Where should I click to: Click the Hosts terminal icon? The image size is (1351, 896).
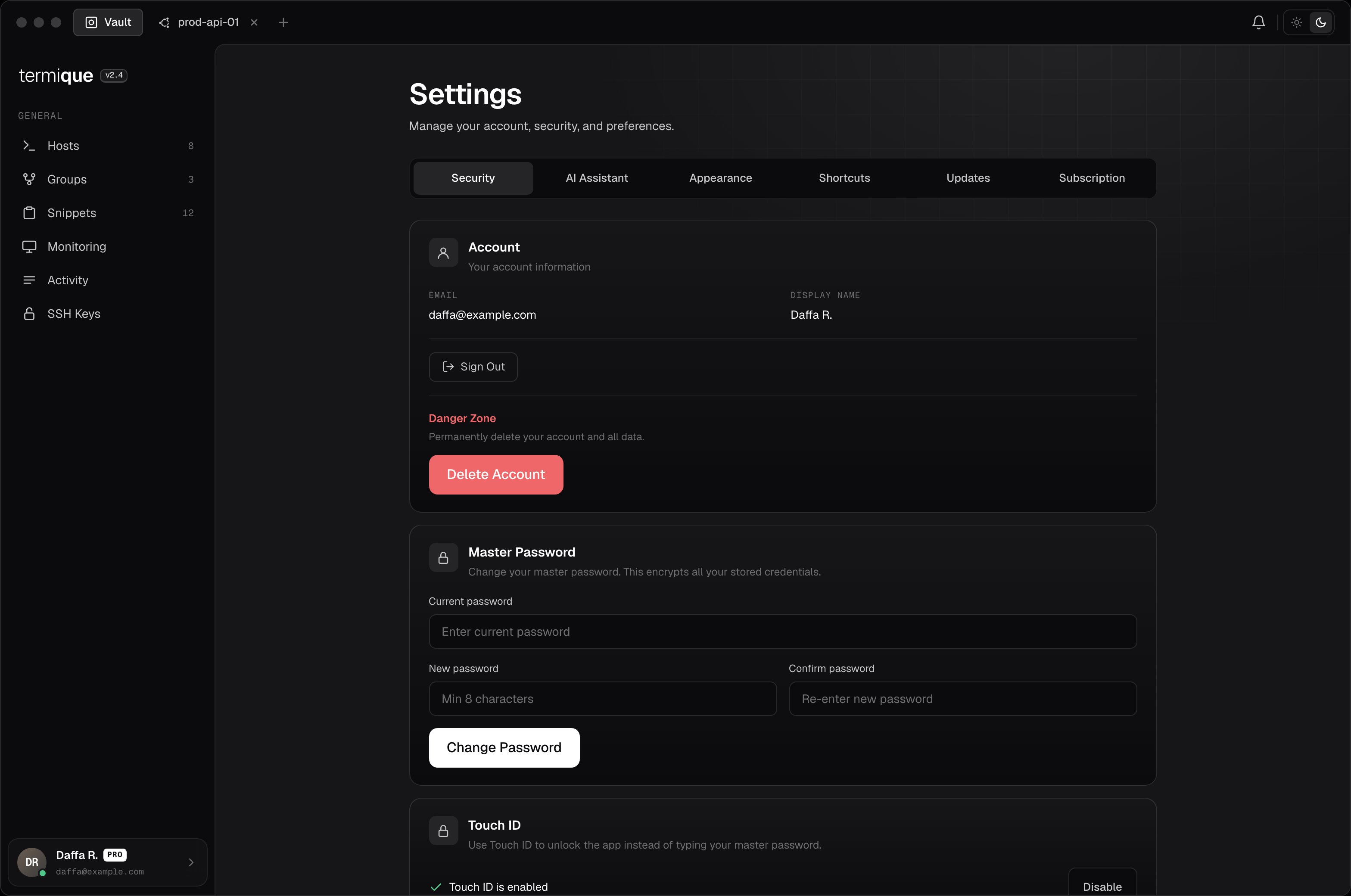[x=29, y=146]
